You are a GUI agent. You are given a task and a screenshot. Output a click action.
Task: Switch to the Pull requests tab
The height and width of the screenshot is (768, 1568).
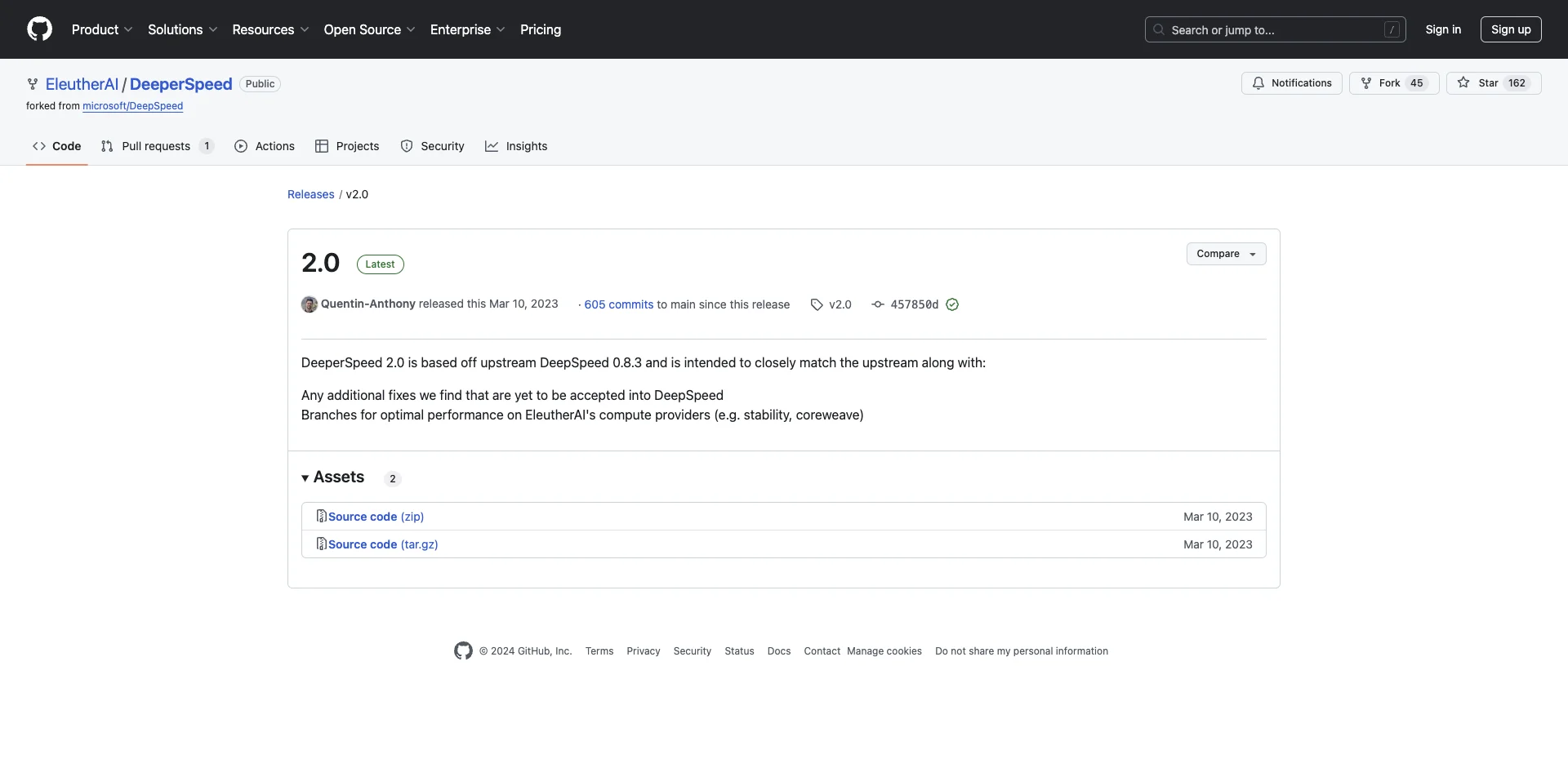157,146
